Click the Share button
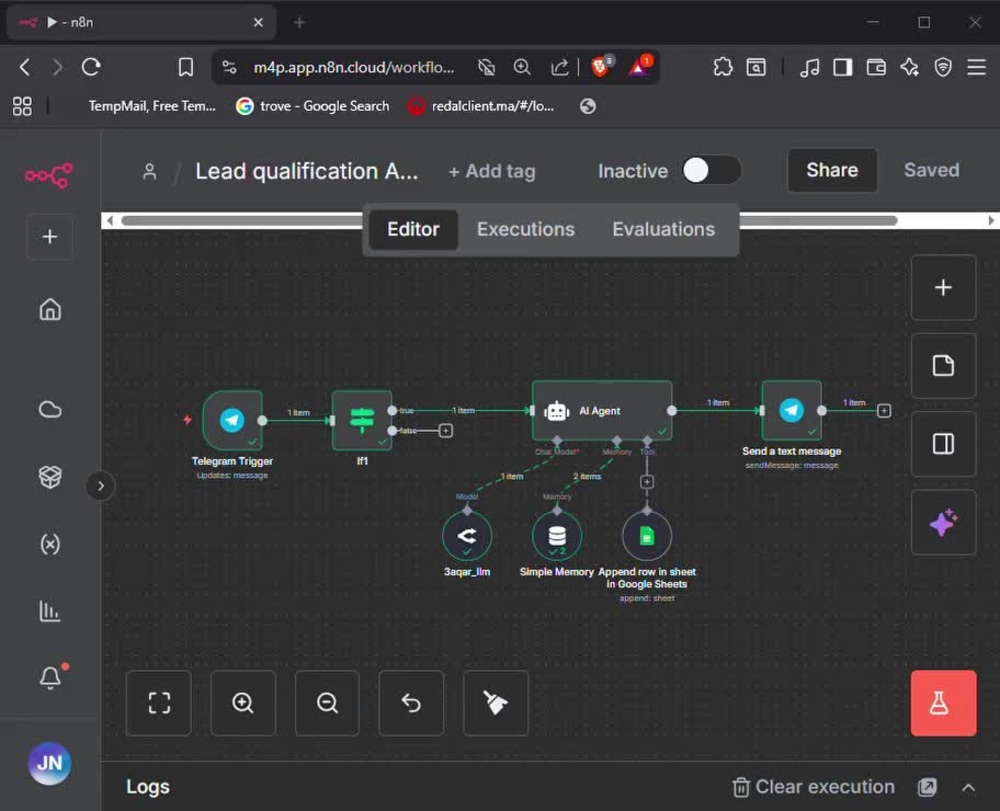This screenshot has width=1000, height=811. click(832, 170)
